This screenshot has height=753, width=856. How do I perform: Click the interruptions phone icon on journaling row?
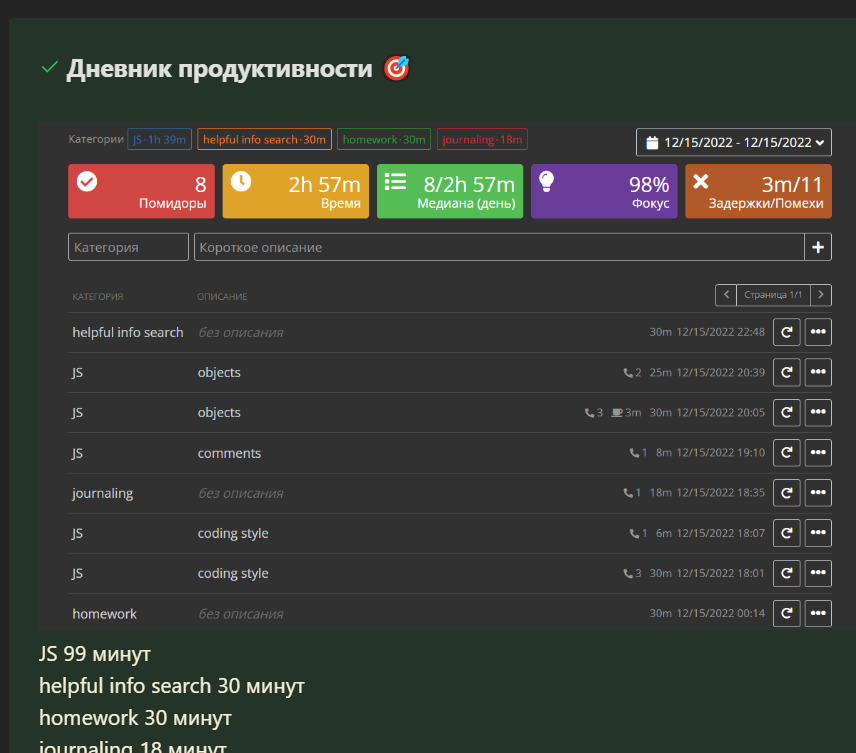coord(628,493)
